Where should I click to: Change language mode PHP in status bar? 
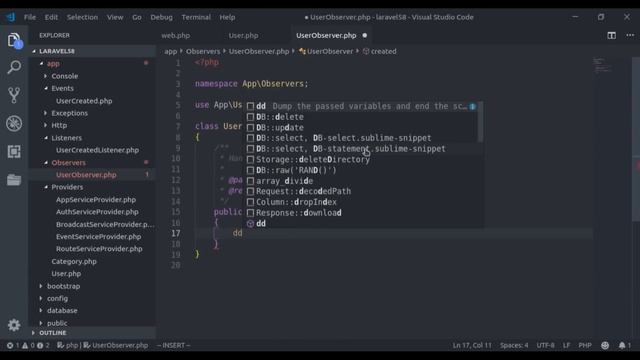[x=585, y=345]
